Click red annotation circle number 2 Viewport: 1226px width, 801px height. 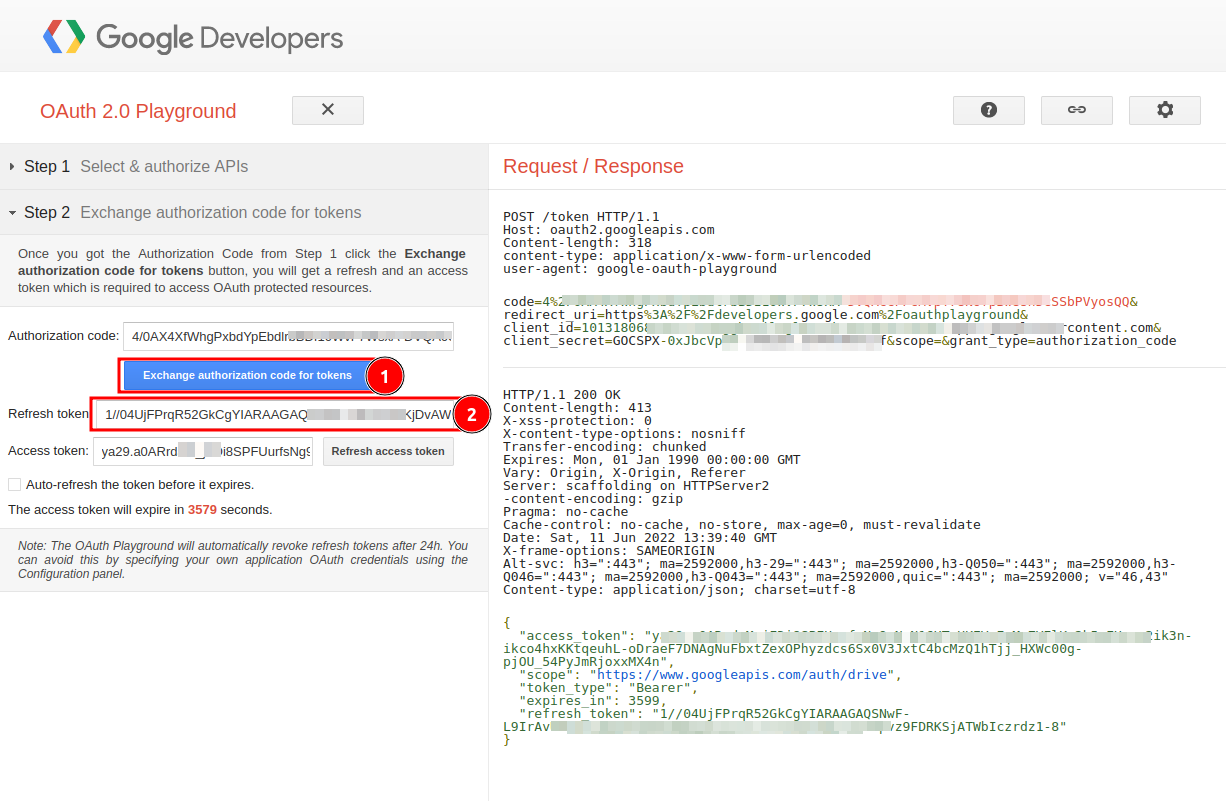[473, 413]
